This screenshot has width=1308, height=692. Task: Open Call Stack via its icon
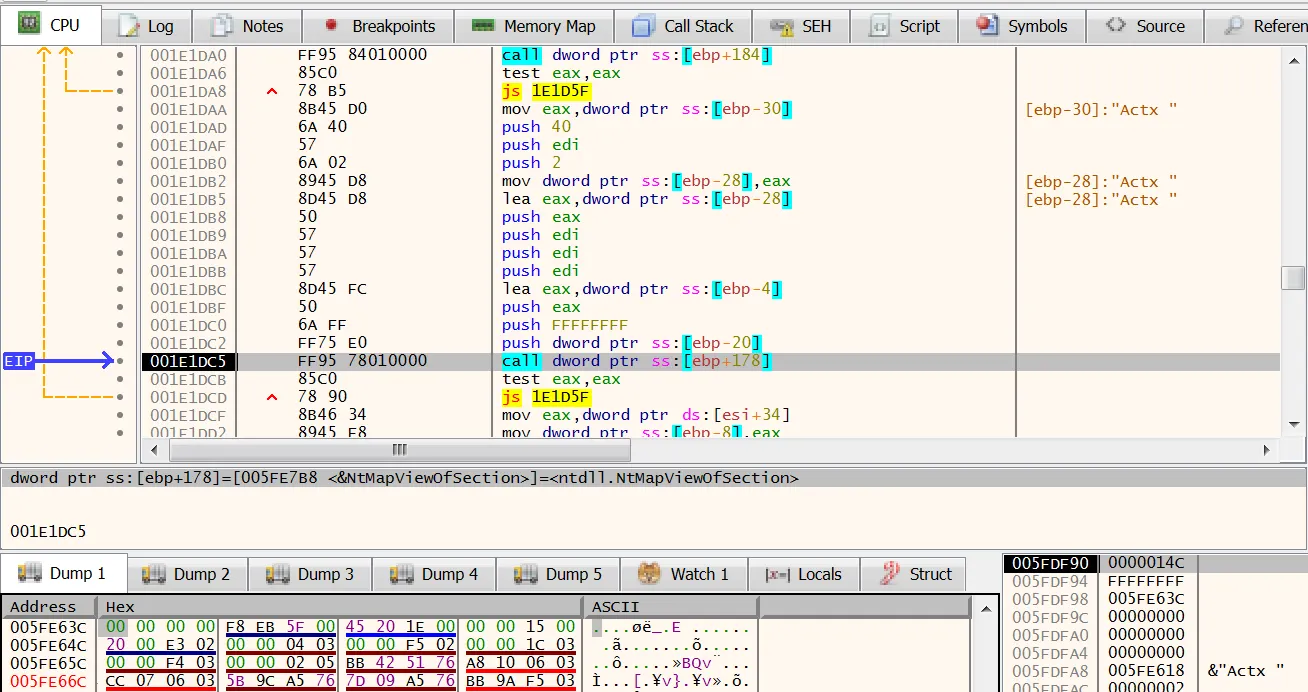[646, 26]
